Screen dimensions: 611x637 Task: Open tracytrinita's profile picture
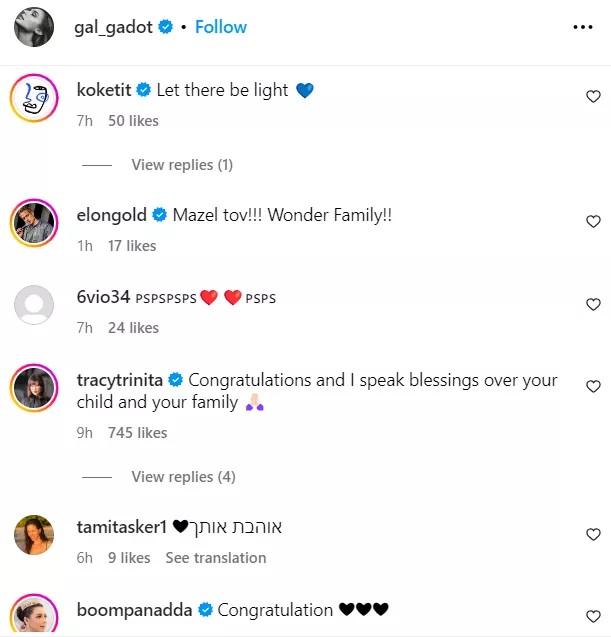click(x=33, y=387)
